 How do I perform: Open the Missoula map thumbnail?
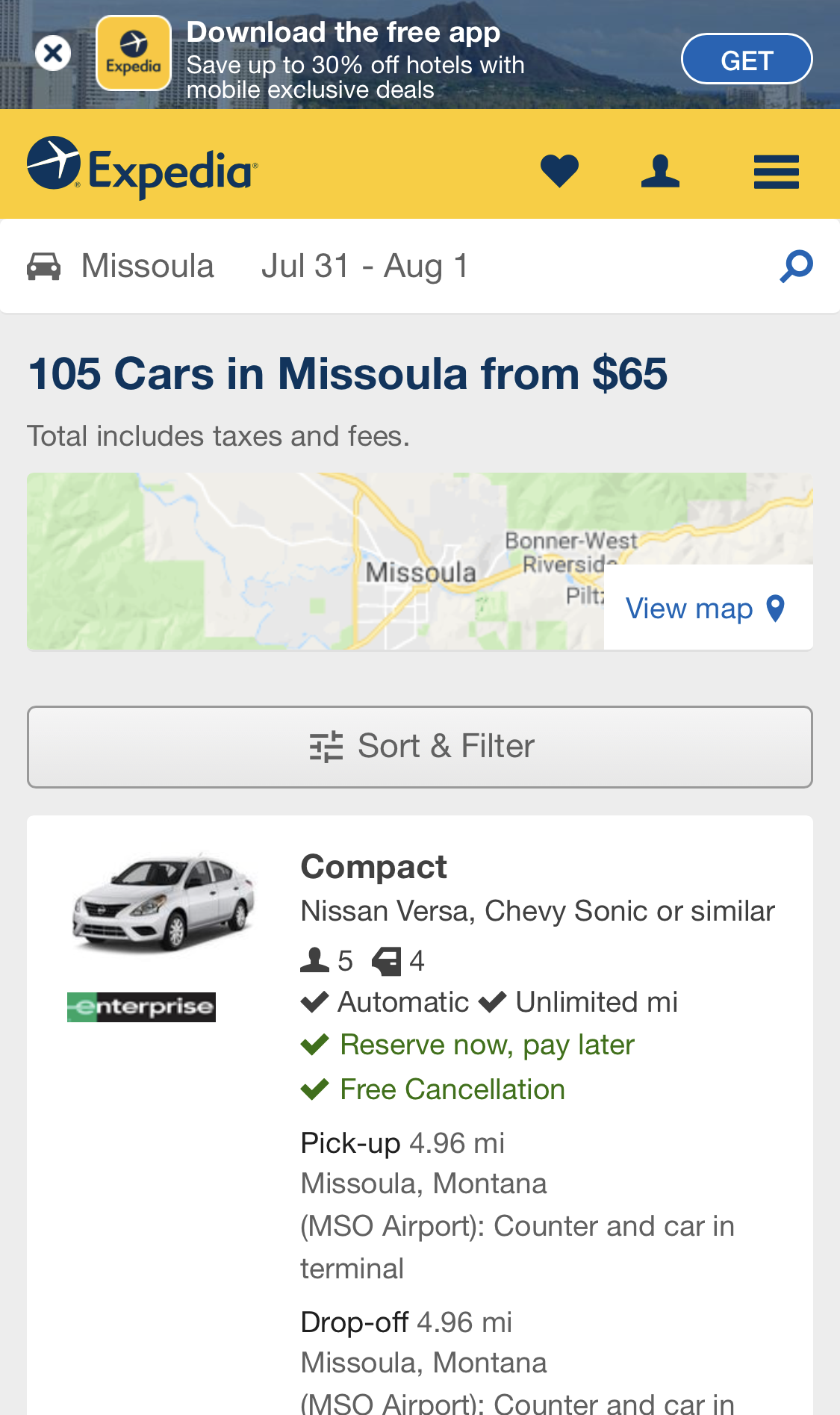click(x=420, y=562)
